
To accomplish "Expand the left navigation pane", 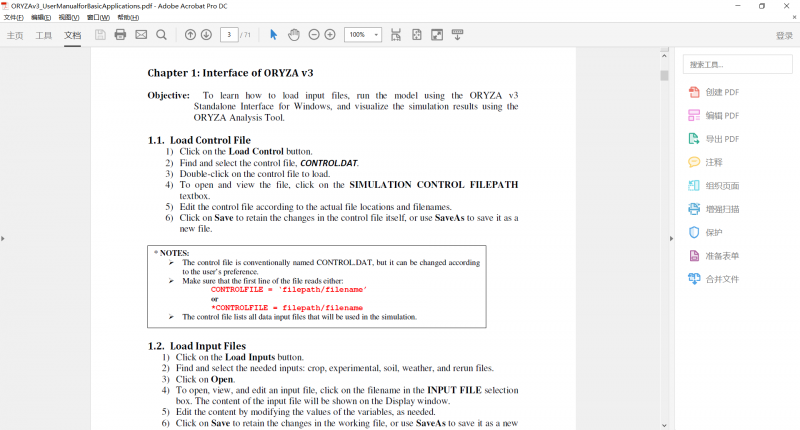I will [3, 238].
